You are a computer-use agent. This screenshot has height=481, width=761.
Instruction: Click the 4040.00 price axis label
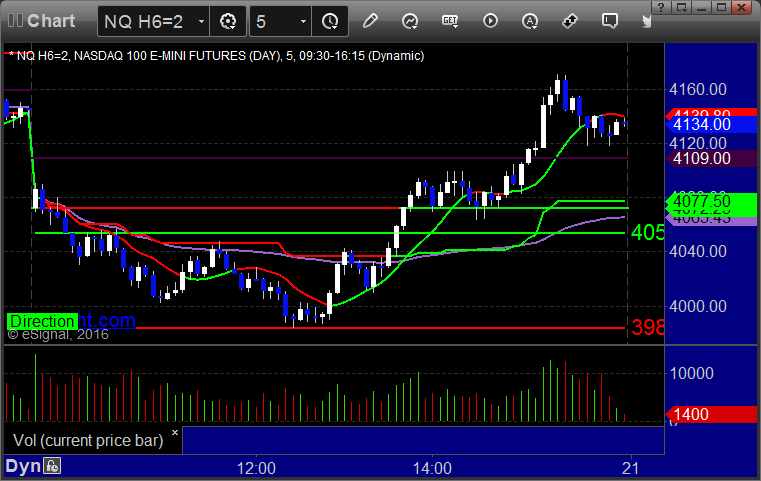tap(697, 251)
